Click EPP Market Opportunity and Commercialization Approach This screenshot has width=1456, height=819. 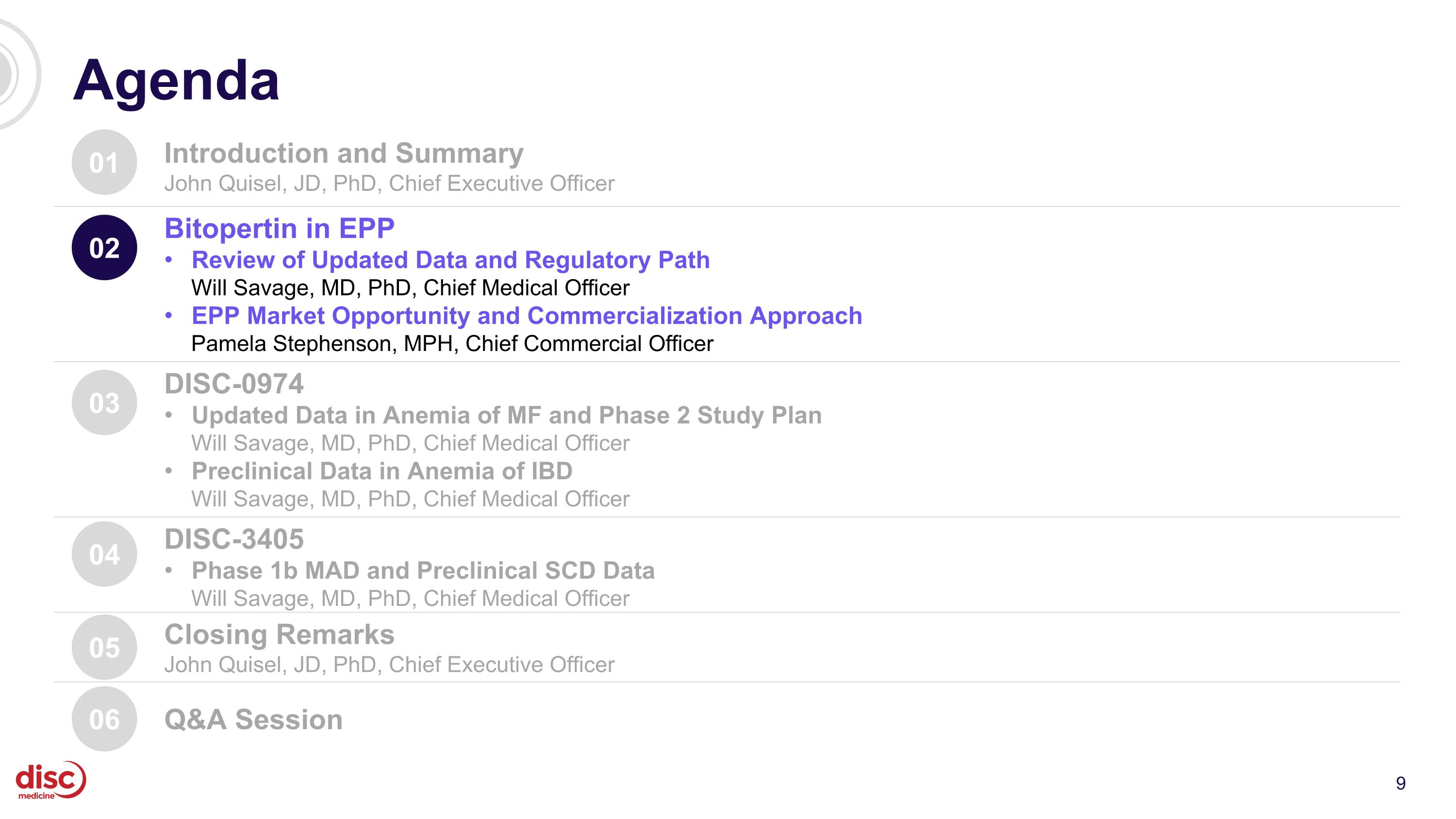(527, 316)
